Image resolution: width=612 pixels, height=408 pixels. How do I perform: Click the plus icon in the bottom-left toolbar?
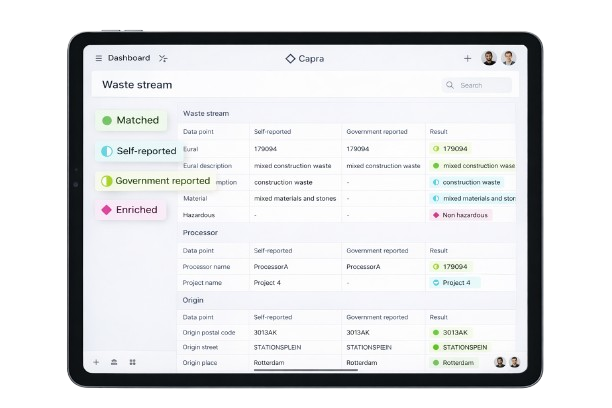click(x=97, y=362)
